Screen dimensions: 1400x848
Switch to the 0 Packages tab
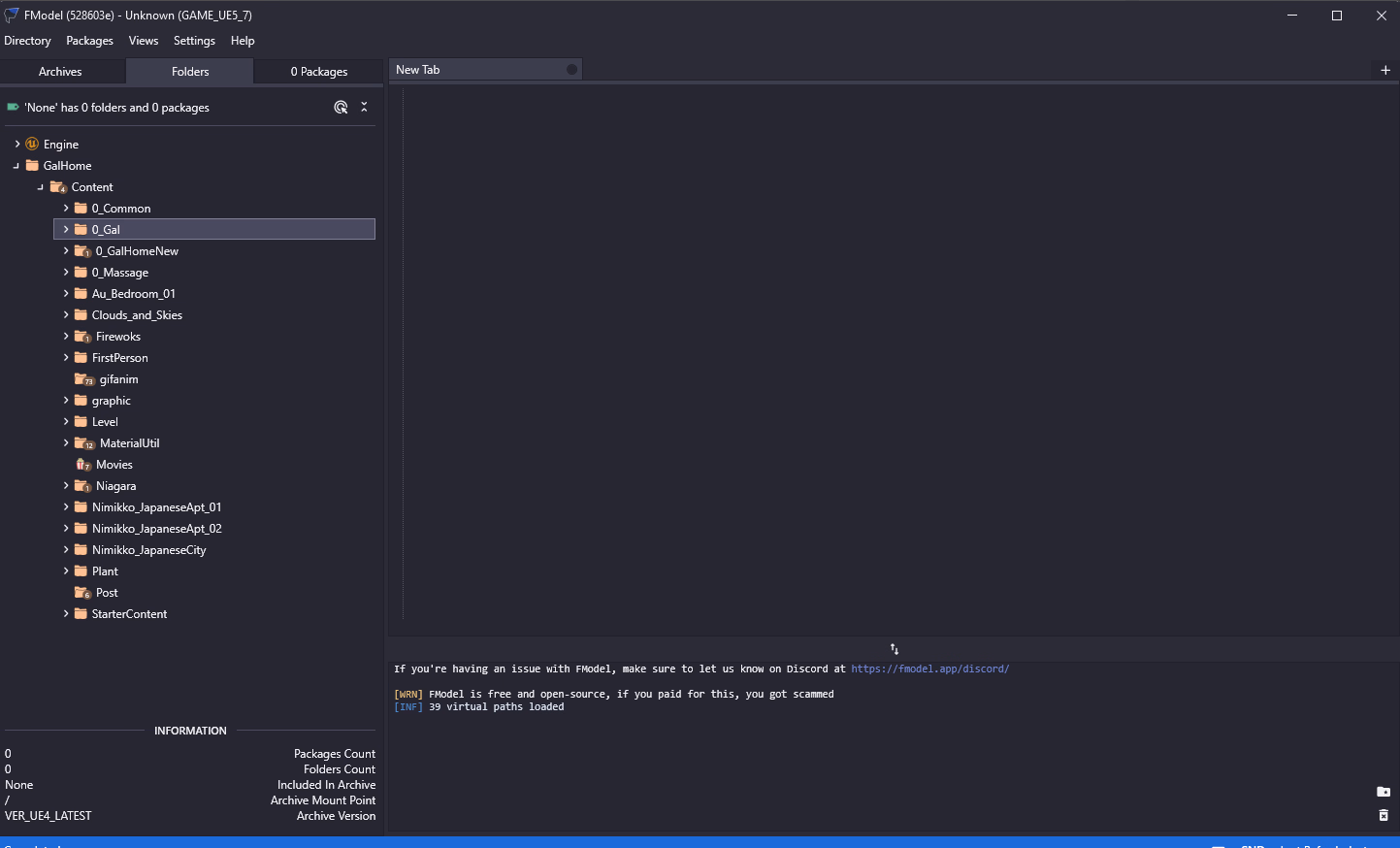coord(319,72)
